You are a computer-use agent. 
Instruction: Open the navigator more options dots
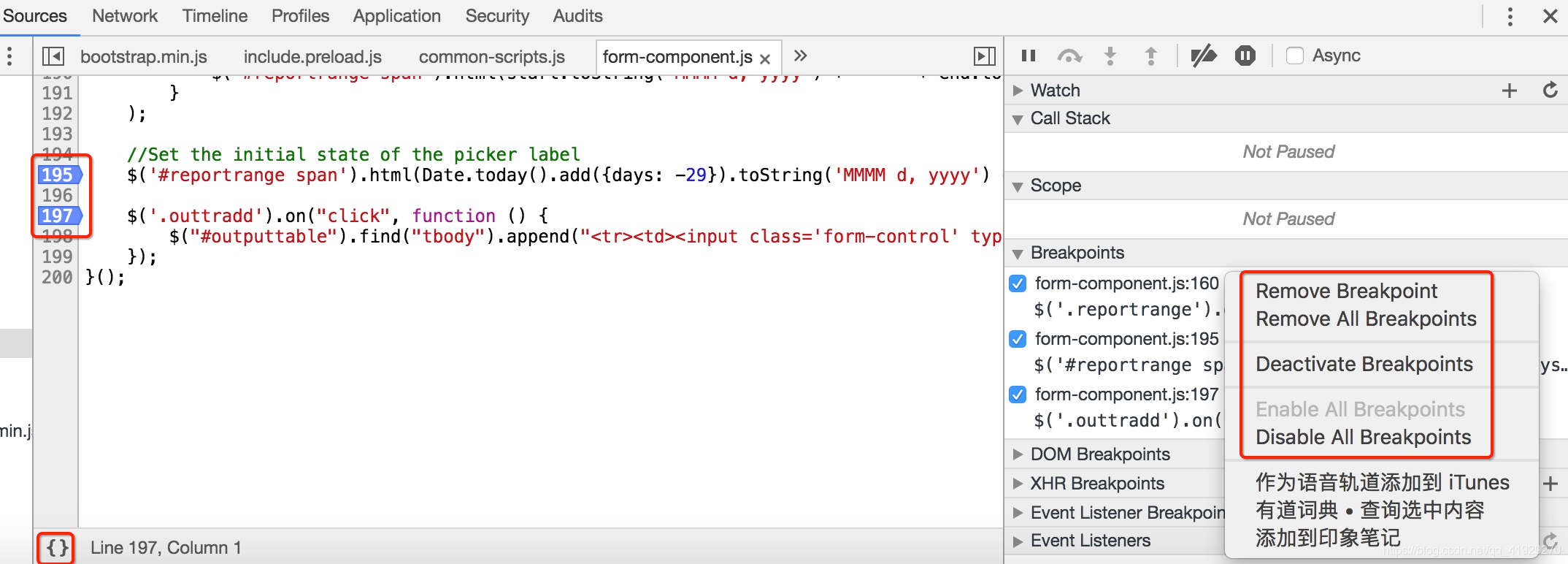point(9,56)
